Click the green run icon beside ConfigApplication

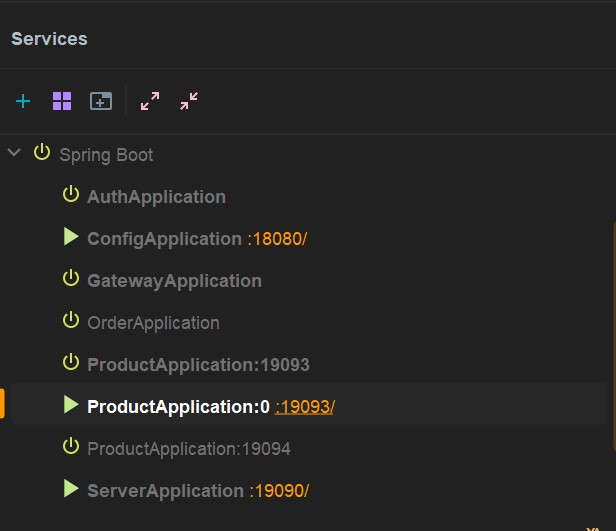pyautogui.click(x=71, y=237)
